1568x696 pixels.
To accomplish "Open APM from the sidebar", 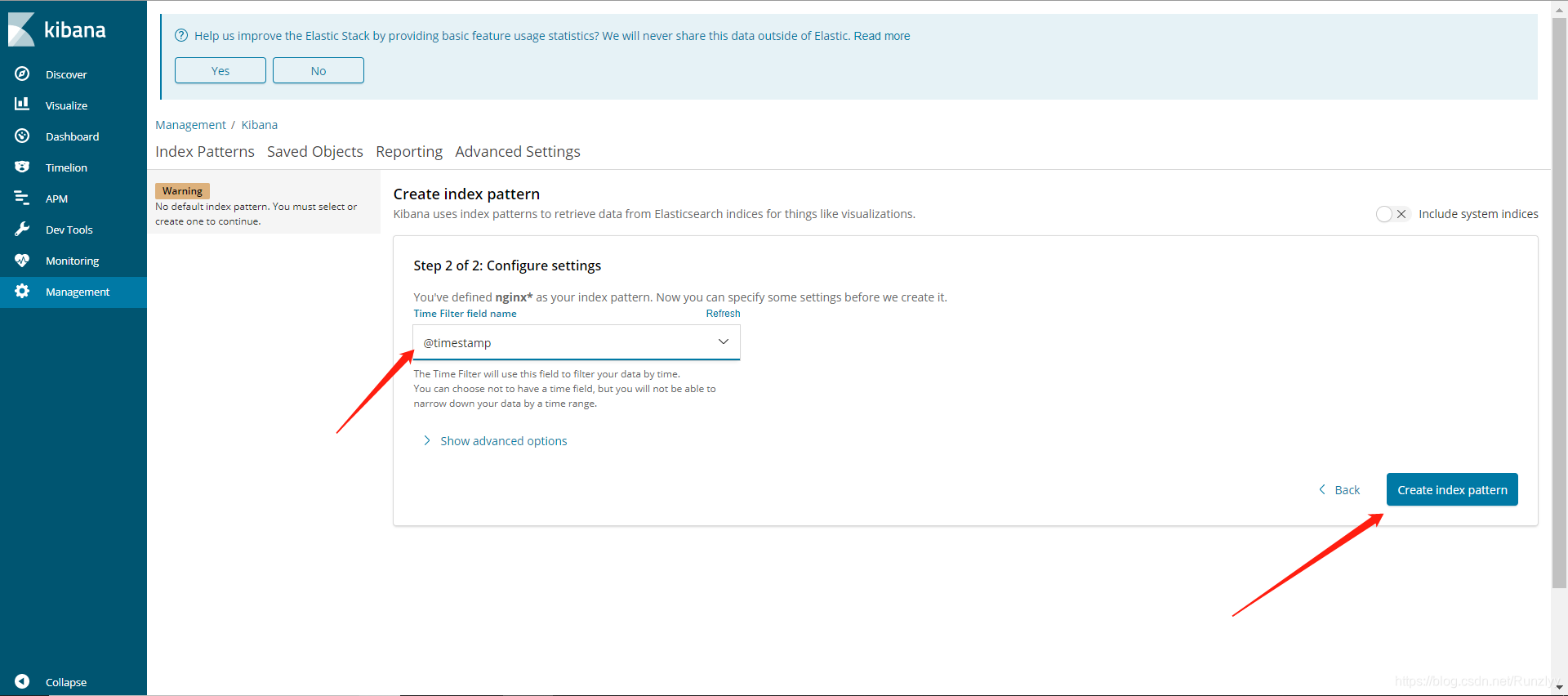I will coord(73,199).
